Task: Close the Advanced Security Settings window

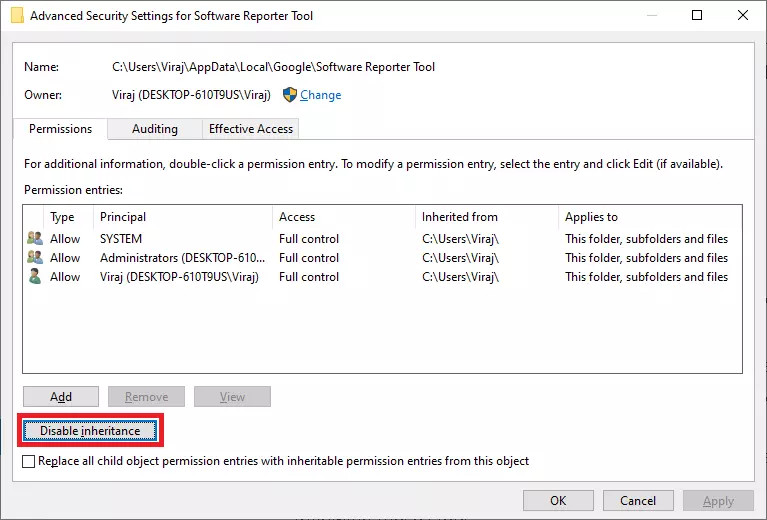Action: [743, 15]
